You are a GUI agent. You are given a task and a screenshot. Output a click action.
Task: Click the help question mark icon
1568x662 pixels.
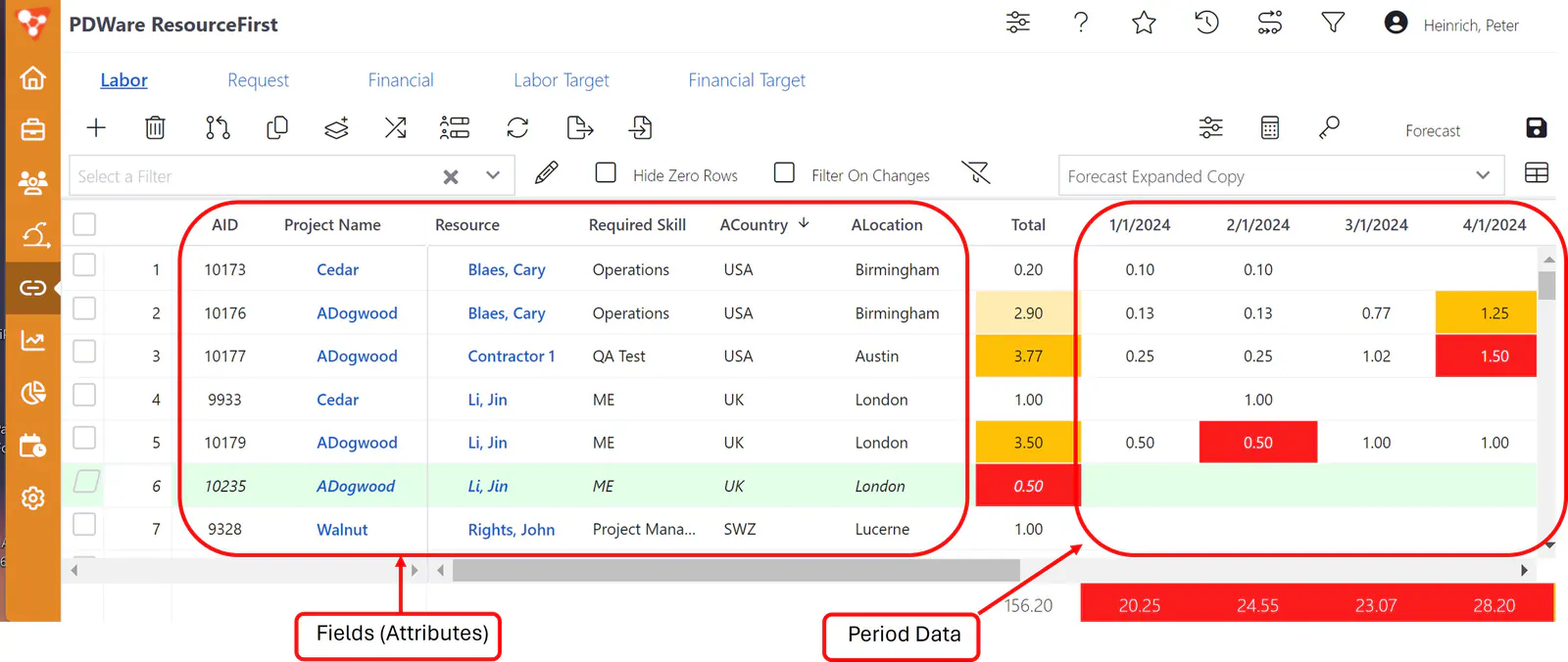point(1081,23)
